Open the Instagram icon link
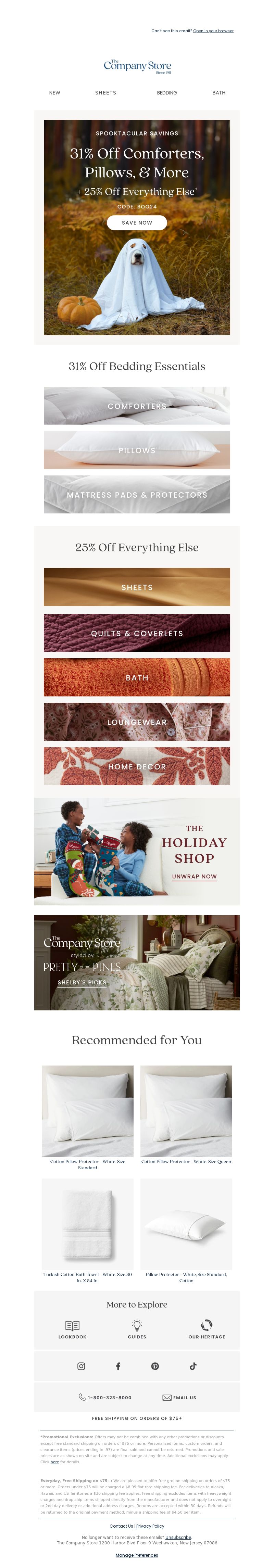 [x=81, y=1366]
